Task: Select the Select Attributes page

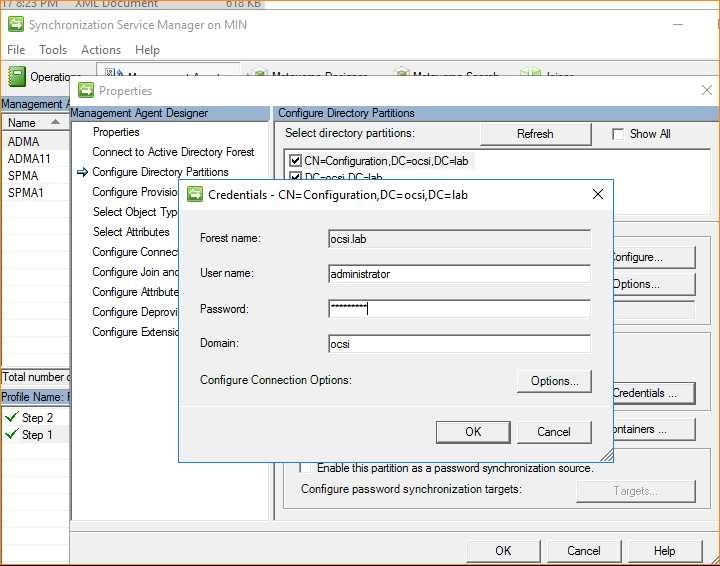Action: point(131,232)
